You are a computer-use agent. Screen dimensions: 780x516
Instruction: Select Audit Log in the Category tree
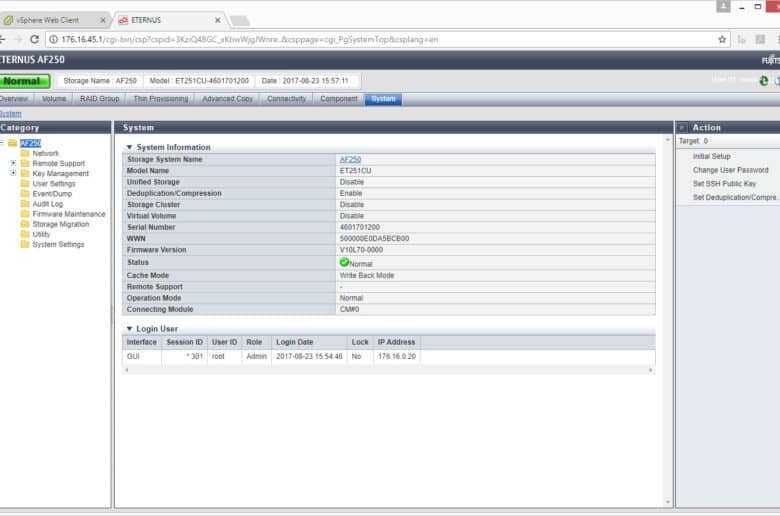(47, 204)
